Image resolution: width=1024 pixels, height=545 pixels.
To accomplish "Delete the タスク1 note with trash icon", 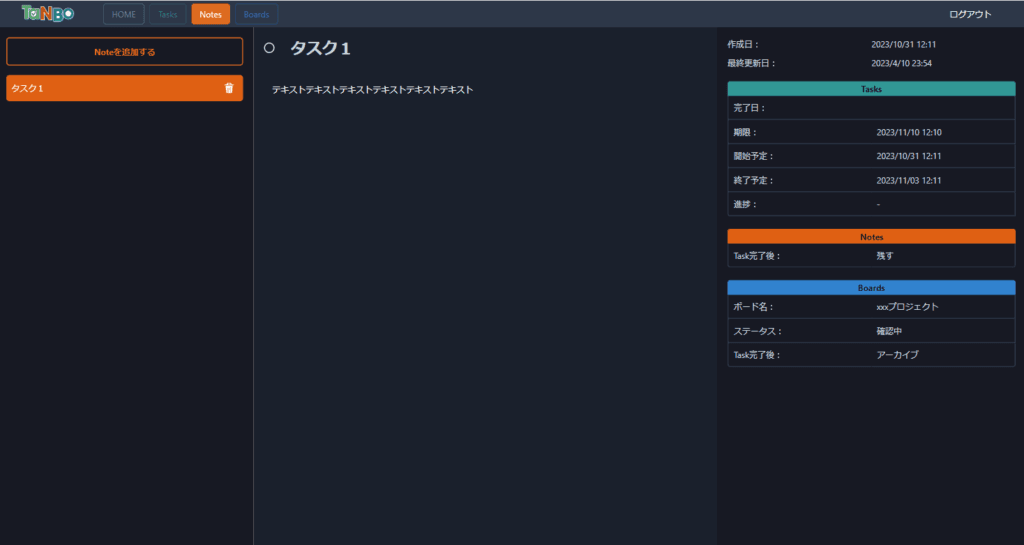I will click(x=229, y=88).
